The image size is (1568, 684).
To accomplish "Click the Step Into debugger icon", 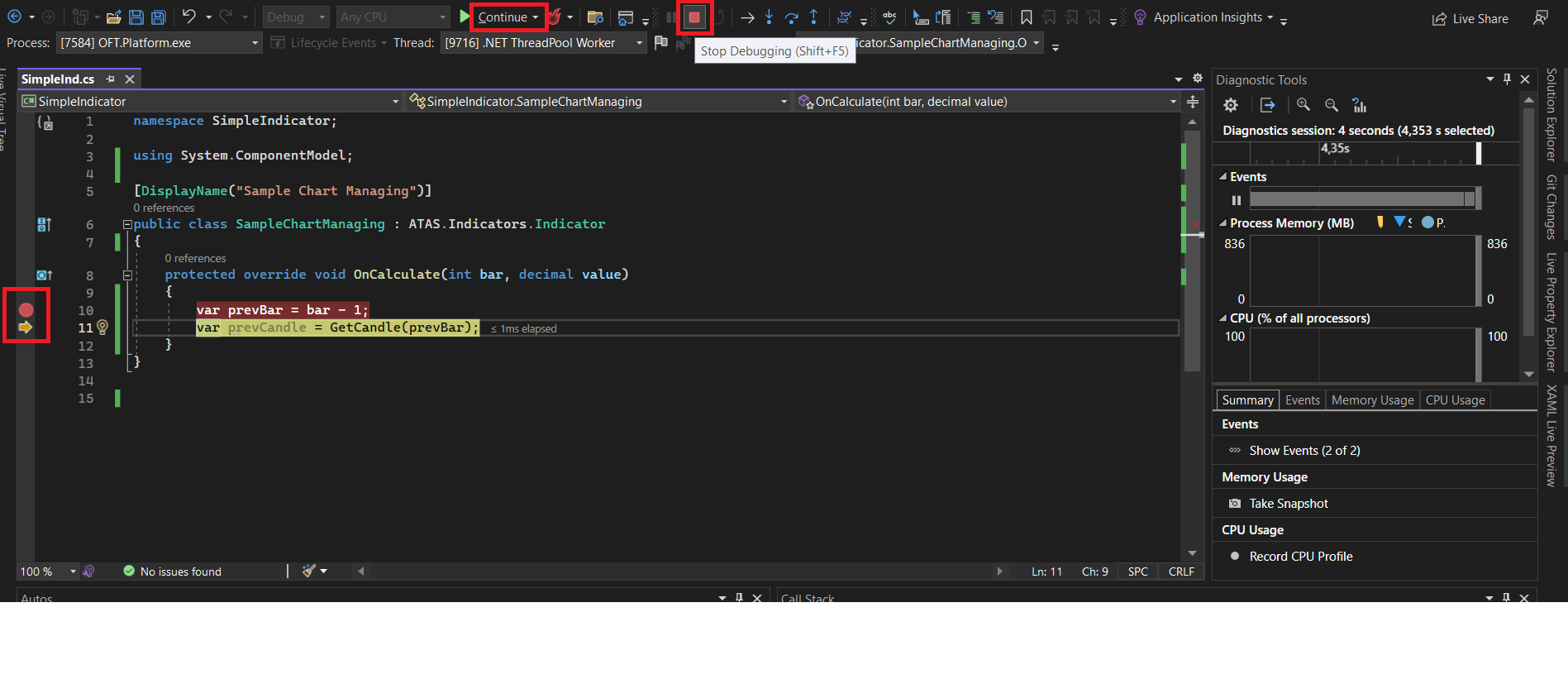I will [770, 17].
